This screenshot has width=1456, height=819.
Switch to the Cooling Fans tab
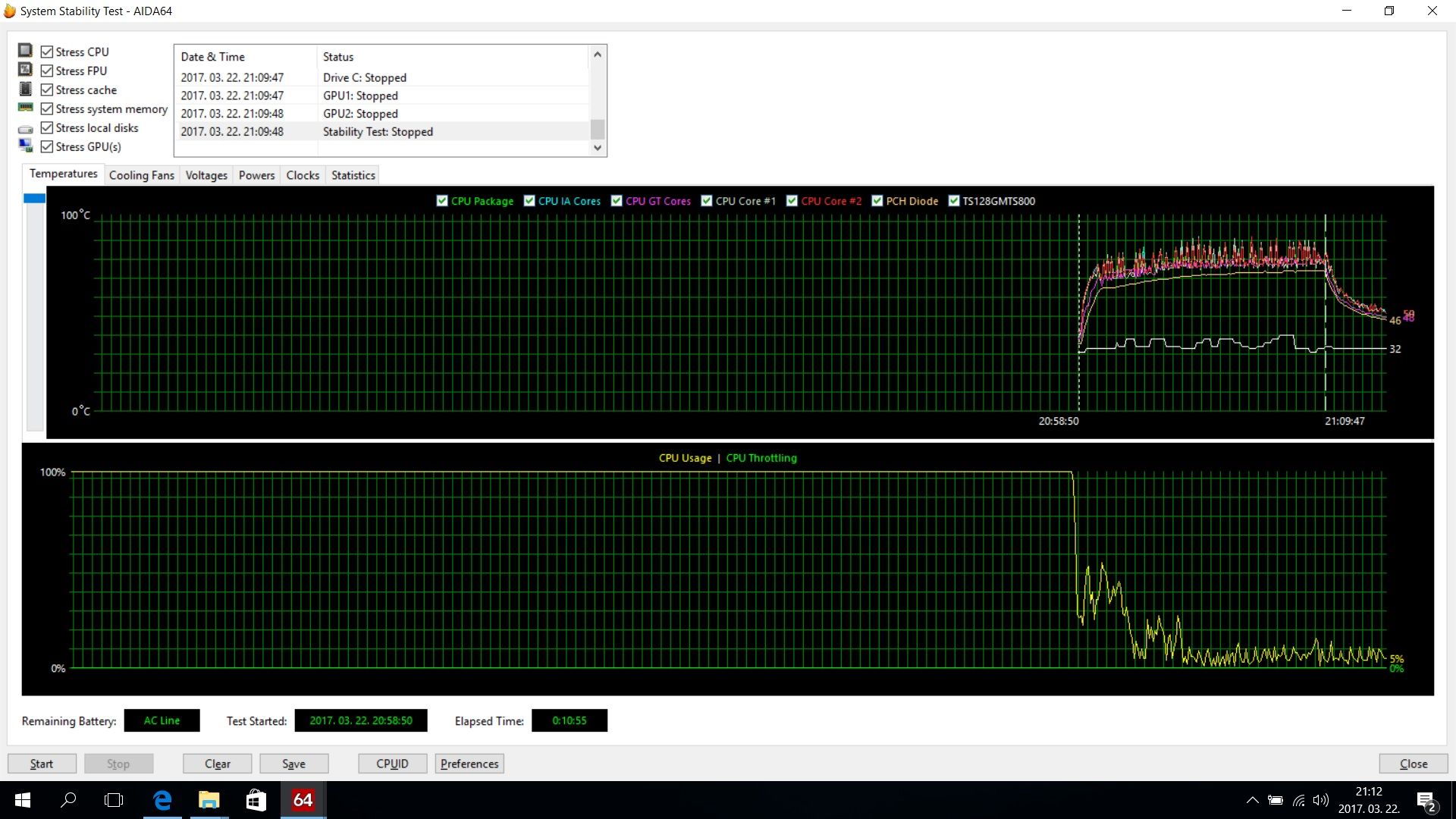pyautogui.click(x=142, y=175)
